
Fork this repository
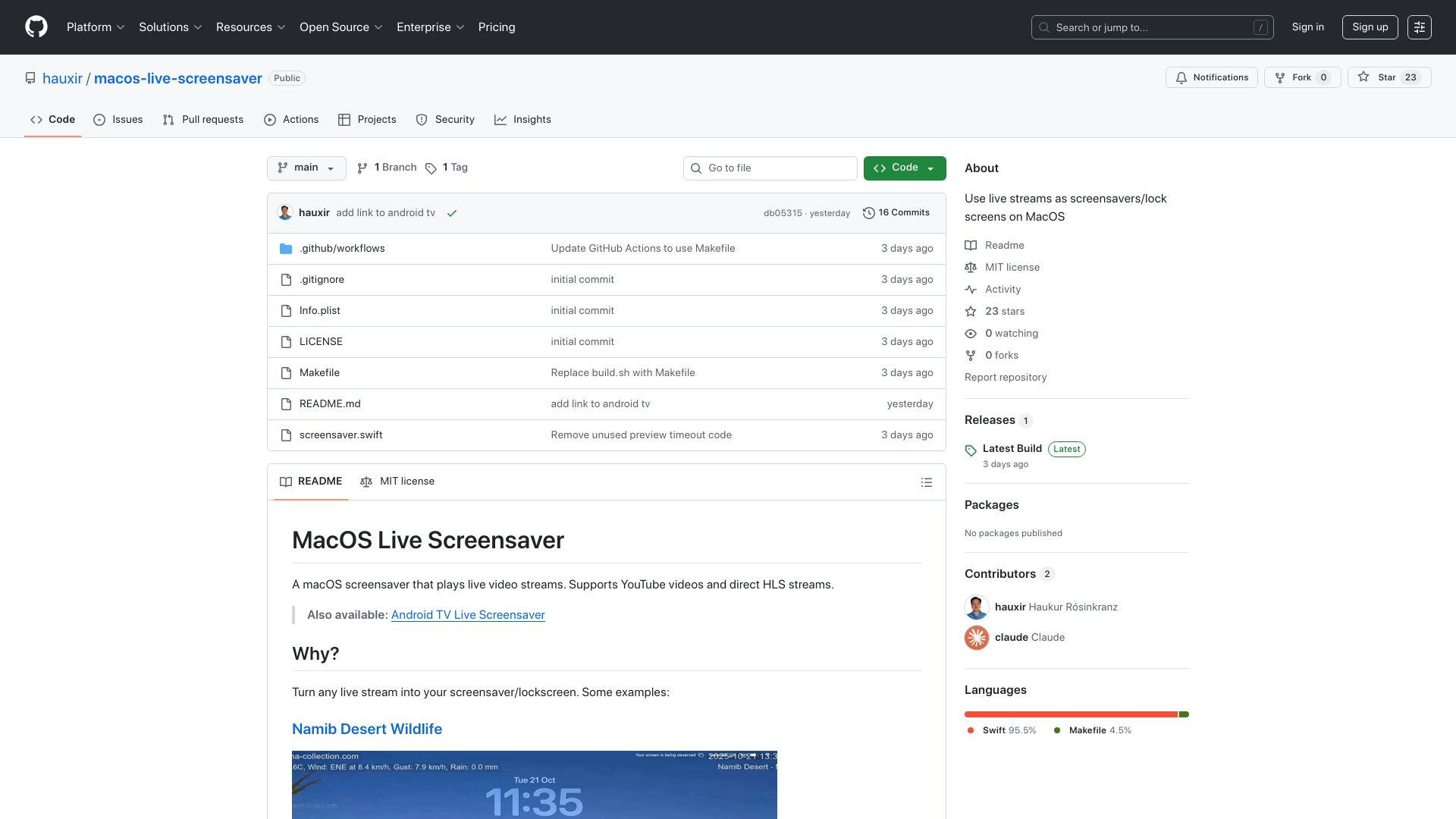point(1302,77)
